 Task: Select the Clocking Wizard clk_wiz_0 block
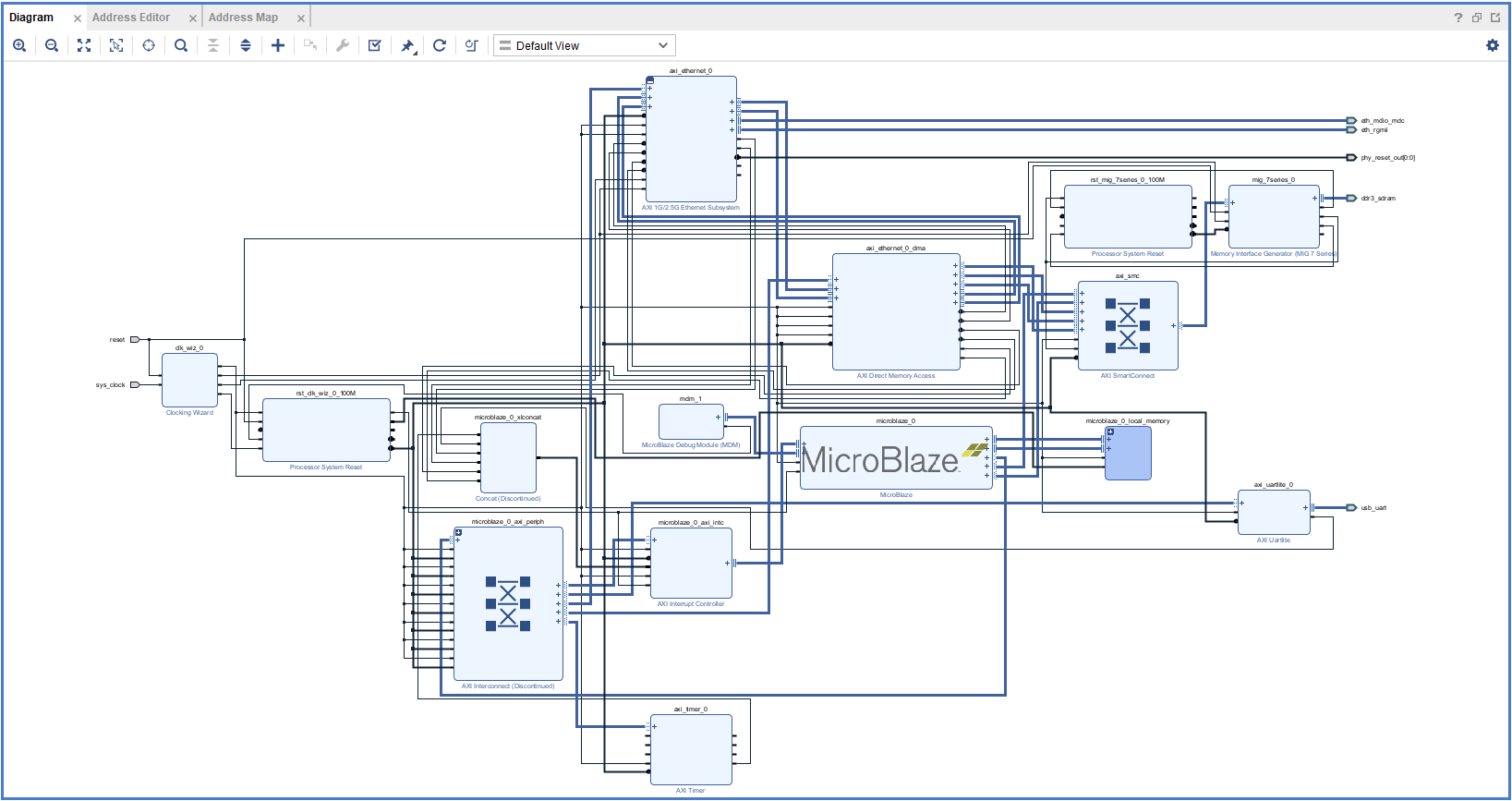coord(189,380)
